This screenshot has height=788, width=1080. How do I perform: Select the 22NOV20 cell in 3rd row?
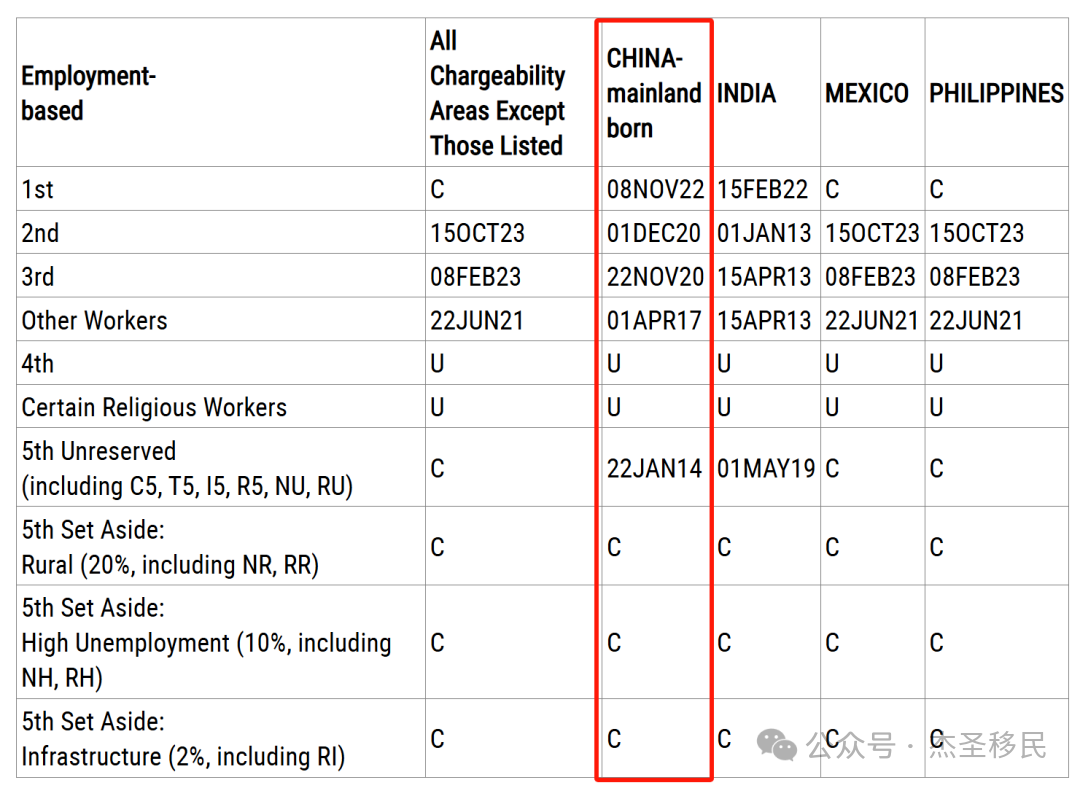point(655,277)
